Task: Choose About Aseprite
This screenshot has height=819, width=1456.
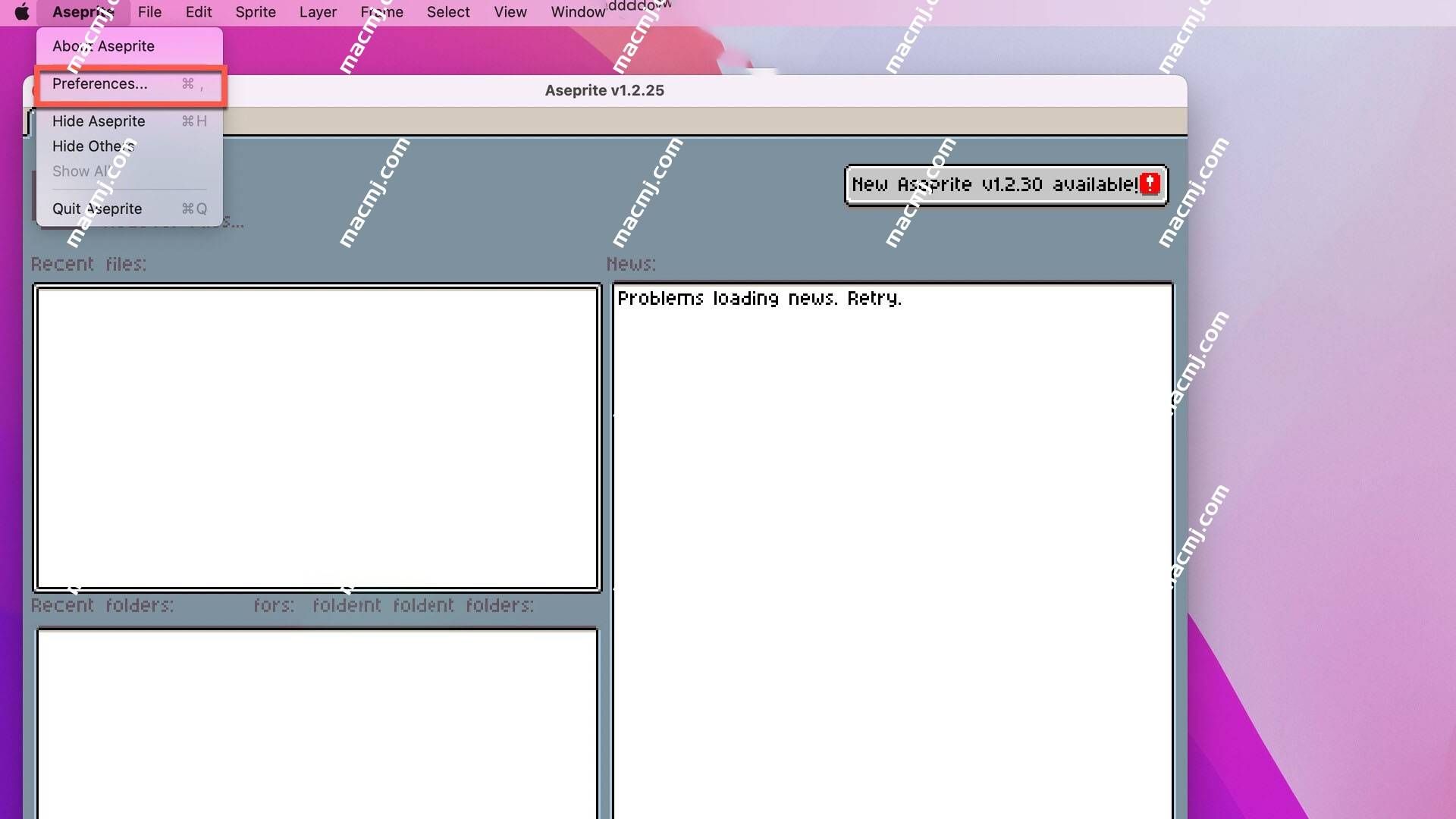Action: coord(130,46)
